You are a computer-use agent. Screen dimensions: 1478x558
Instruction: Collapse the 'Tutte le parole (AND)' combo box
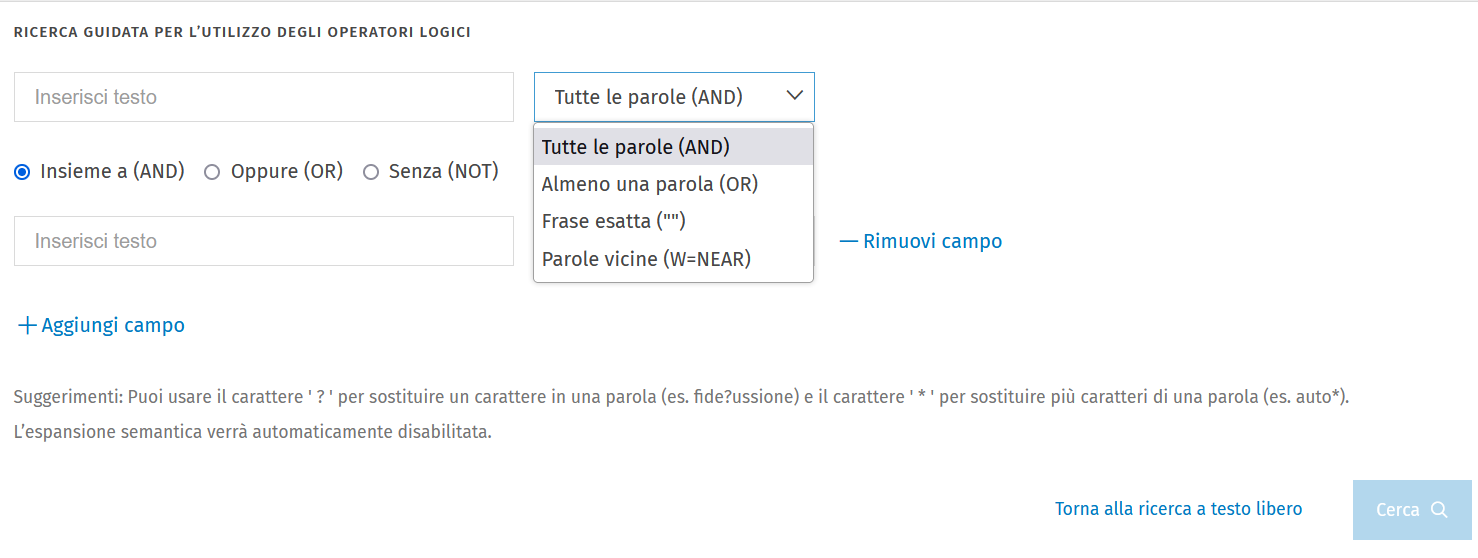(673, 97)
